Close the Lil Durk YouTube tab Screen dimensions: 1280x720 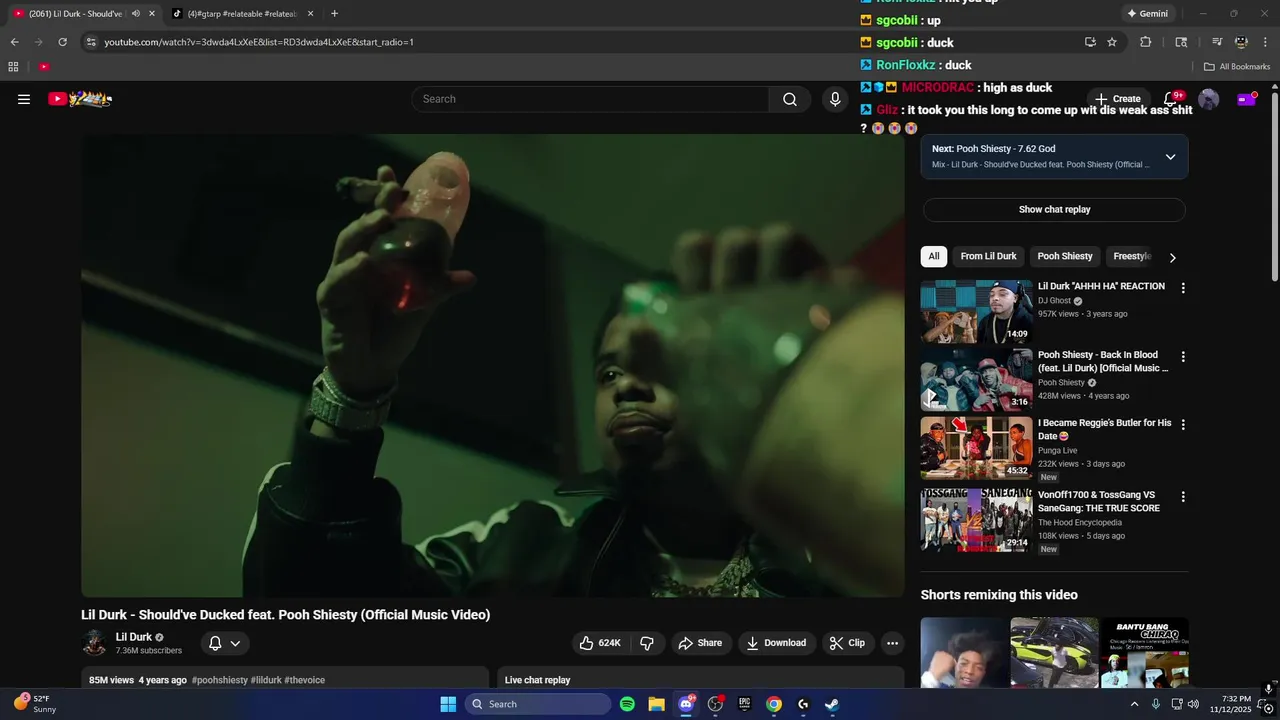tap(152, 14)
